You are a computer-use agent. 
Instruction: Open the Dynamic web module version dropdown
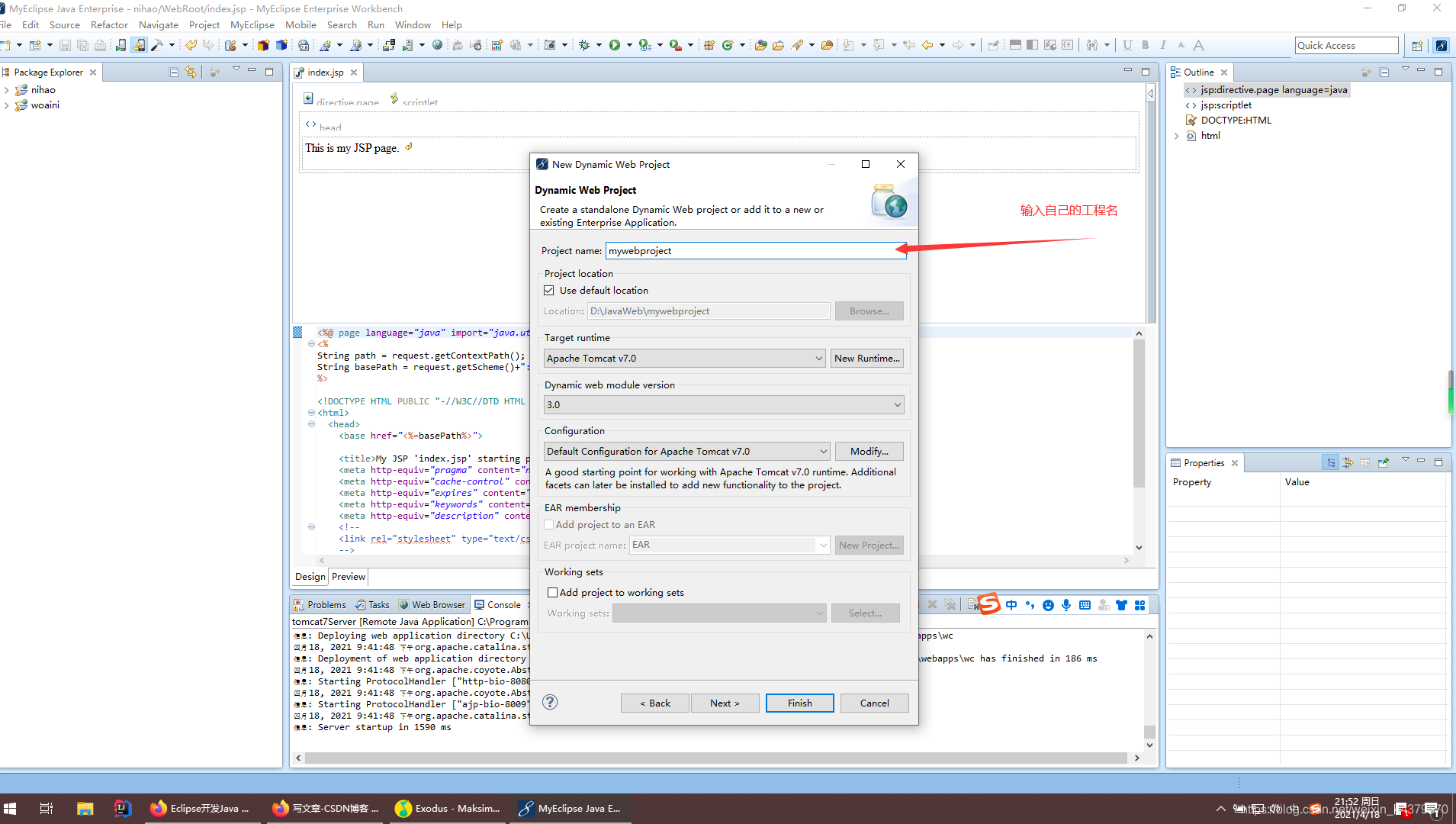tap(724, 404)
